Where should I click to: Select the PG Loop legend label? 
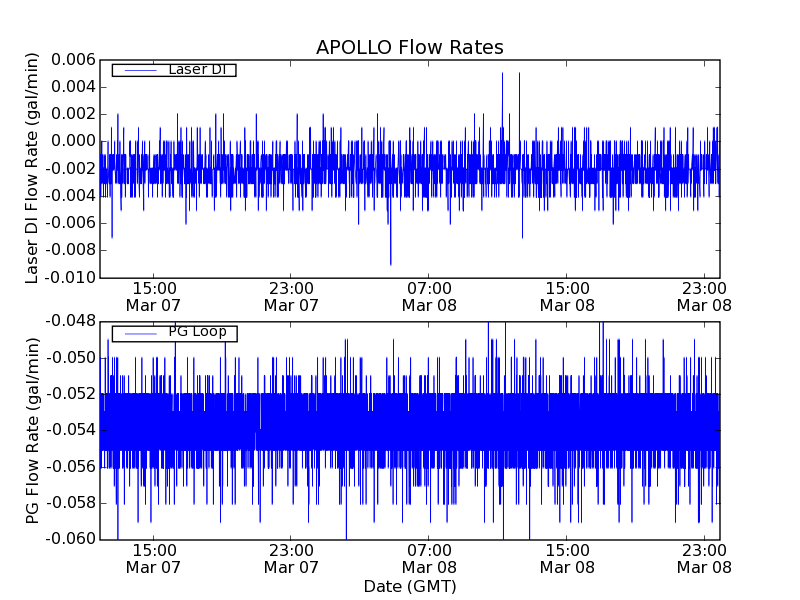196,332
